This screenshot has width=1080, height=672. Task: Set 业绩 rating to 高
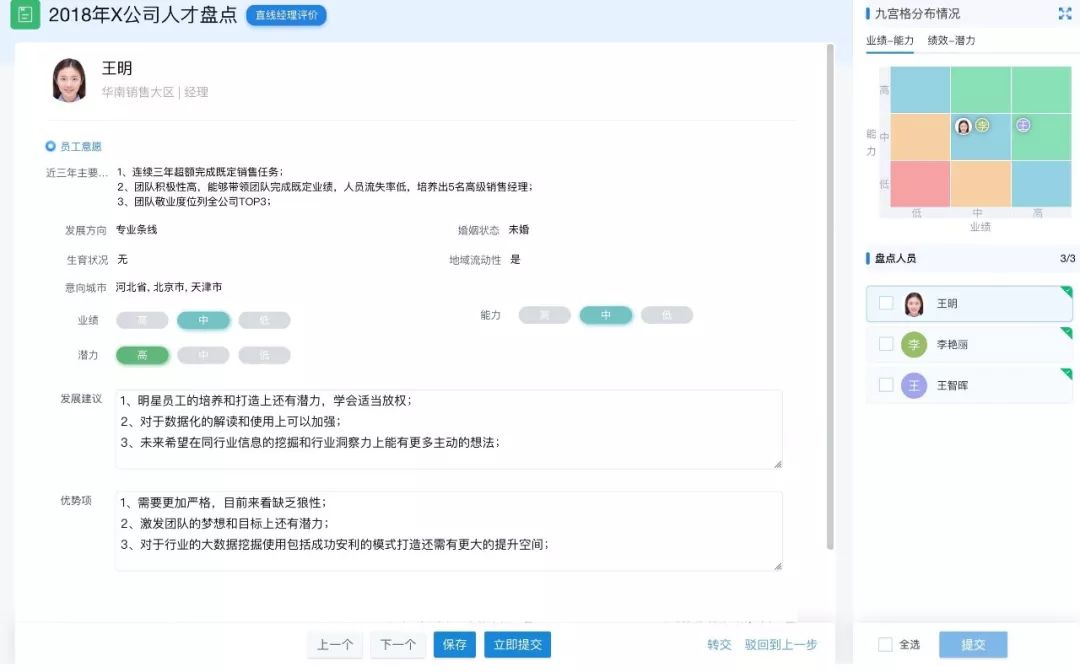[x=142, y=320]
